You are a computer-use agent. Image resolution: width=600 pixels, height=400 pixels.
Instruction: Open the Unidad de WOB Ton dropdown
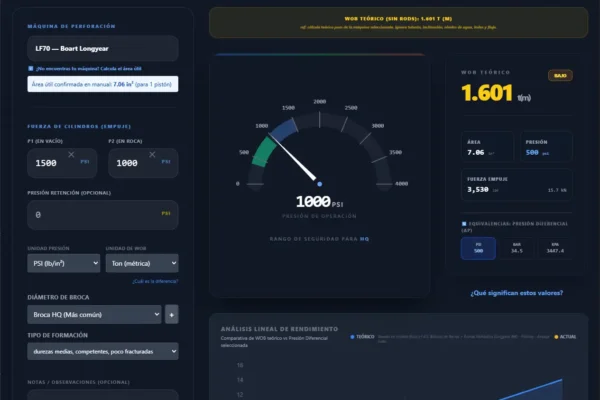pos(142,263)
